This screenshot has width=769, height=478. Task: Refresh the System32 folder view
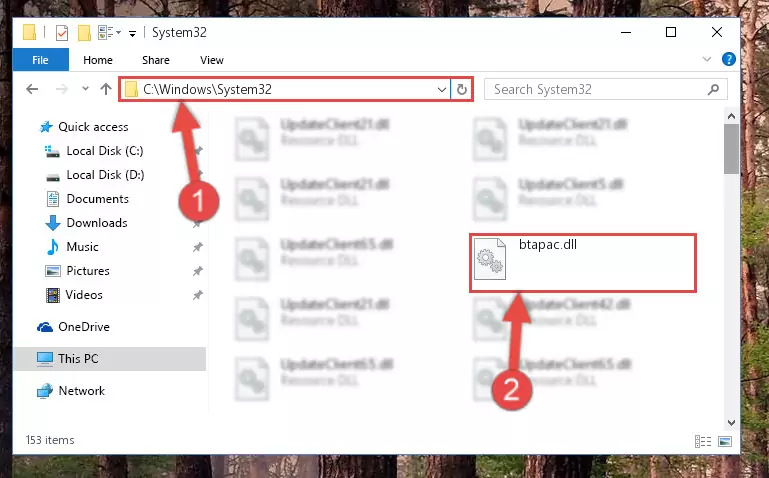coord(461,89)
